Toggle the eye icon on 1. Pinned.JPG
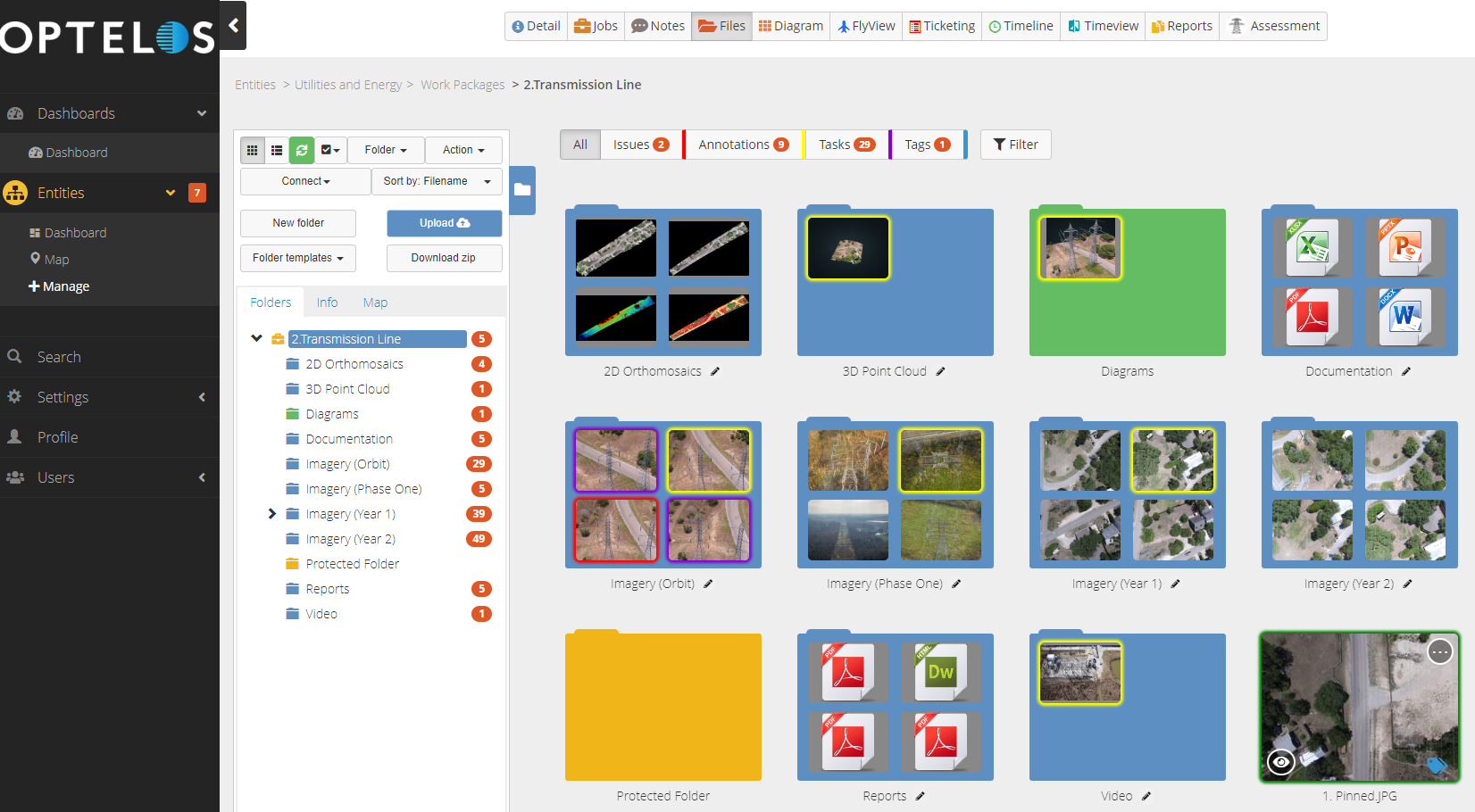 tap(1281, 762)
